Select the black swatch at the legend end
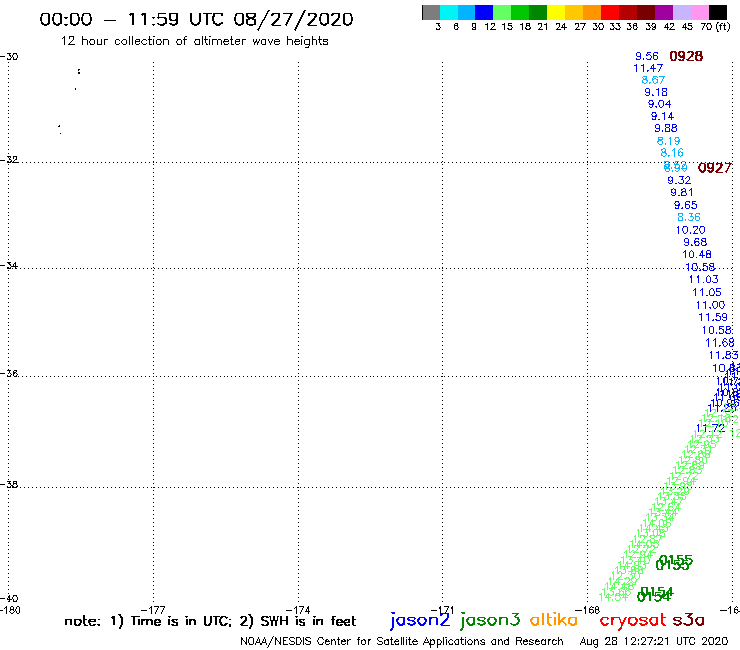The width and height of the screenshot is (740, 650). pyautogui.click(x=717, y=12)
